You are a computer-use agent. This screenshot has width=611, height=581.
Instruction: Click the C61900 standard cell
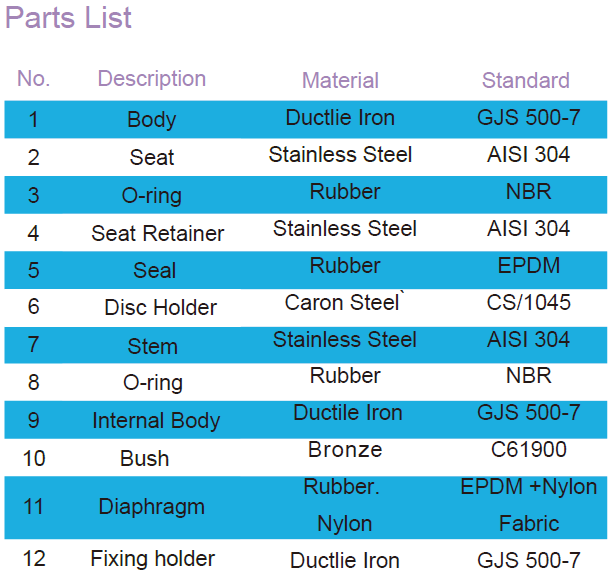pyautogui.click(x=529, y=449)
